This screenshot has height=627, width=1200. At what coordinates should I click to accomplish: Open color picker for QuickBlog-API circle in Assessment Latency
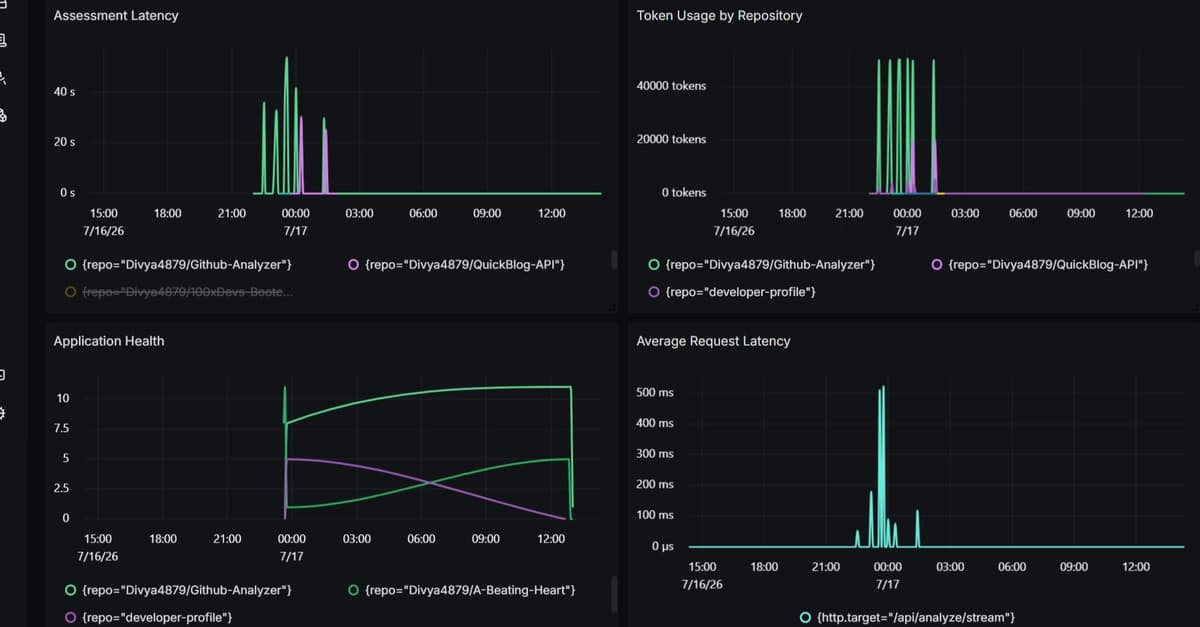point(354,265)
